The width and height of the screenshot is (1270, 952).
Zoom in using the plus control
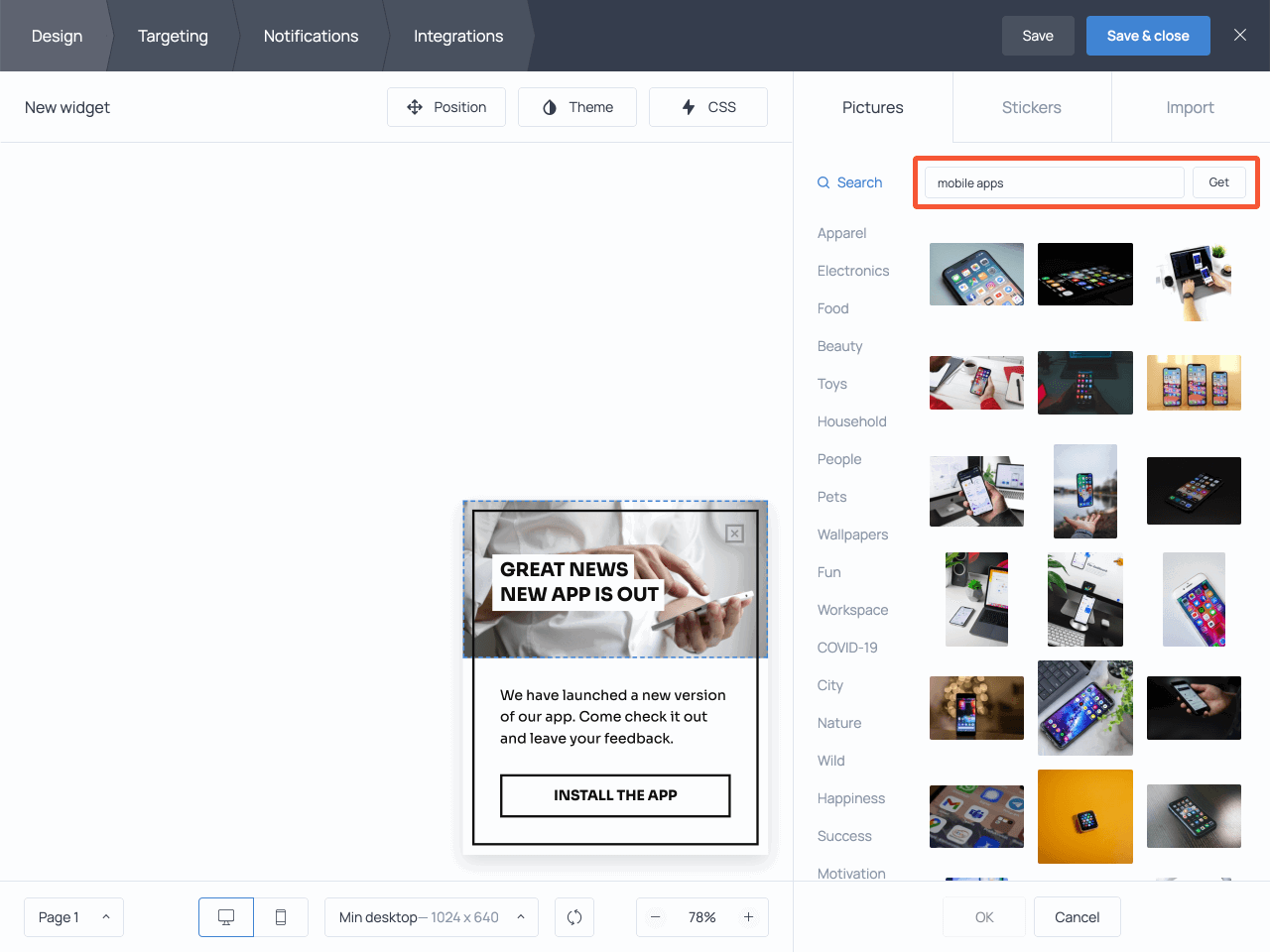[748, 916]
